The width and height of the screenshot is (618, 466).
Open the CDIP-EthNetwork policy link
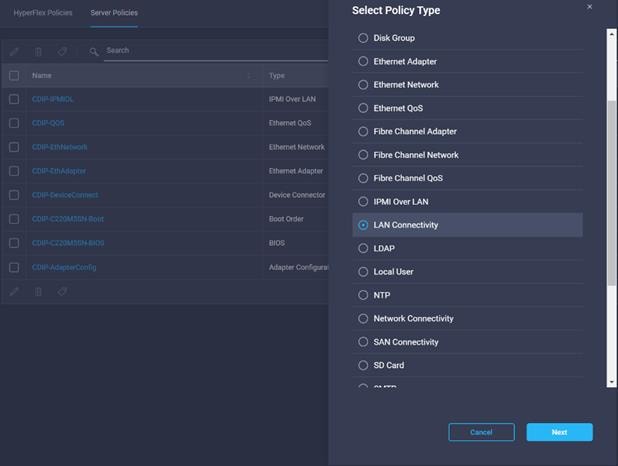60,147
